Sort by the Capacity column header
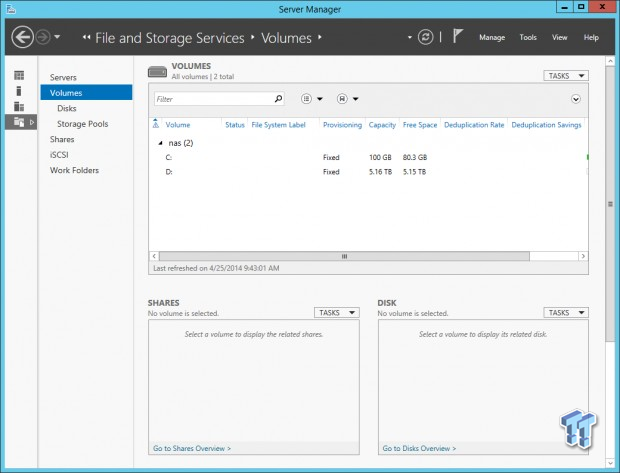The image size is (620, 473). click(382, 125)
